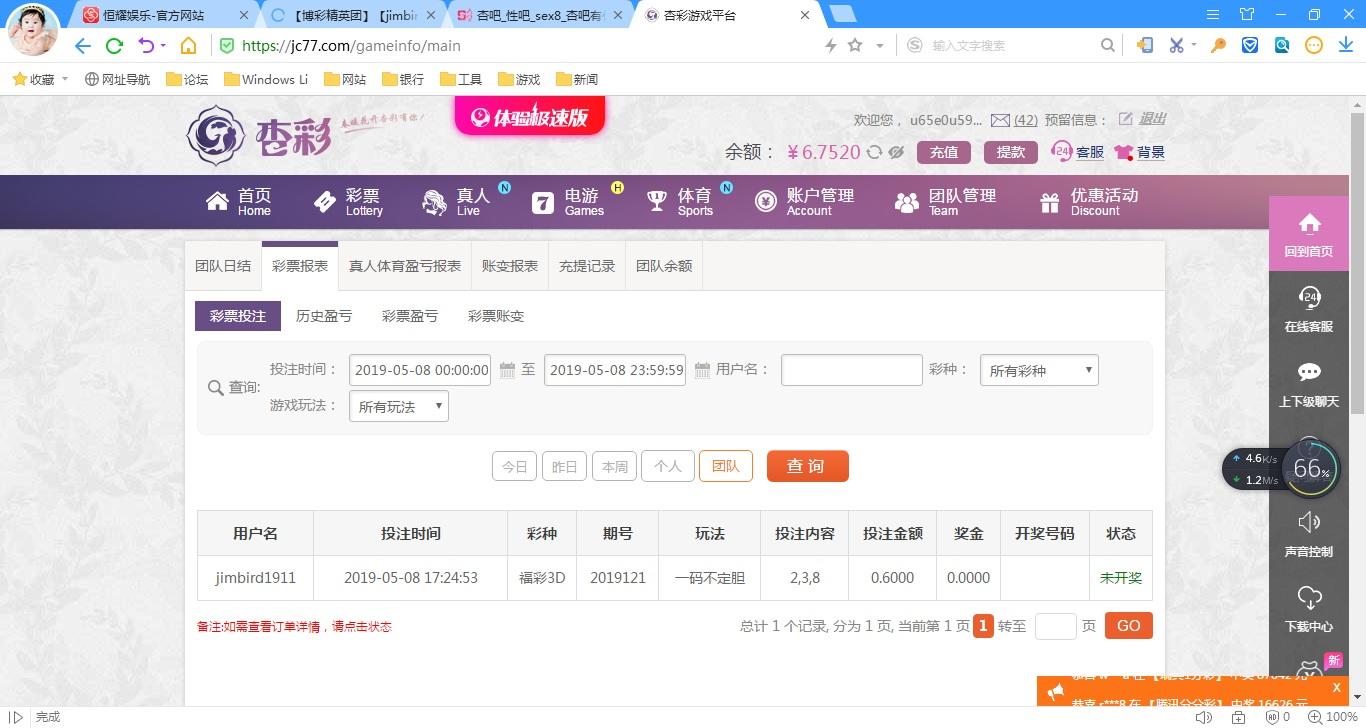Open the browser bookmark star dropdown arrow
The height and width of the screenshot is (728, 1366).
tap(878, 45)
